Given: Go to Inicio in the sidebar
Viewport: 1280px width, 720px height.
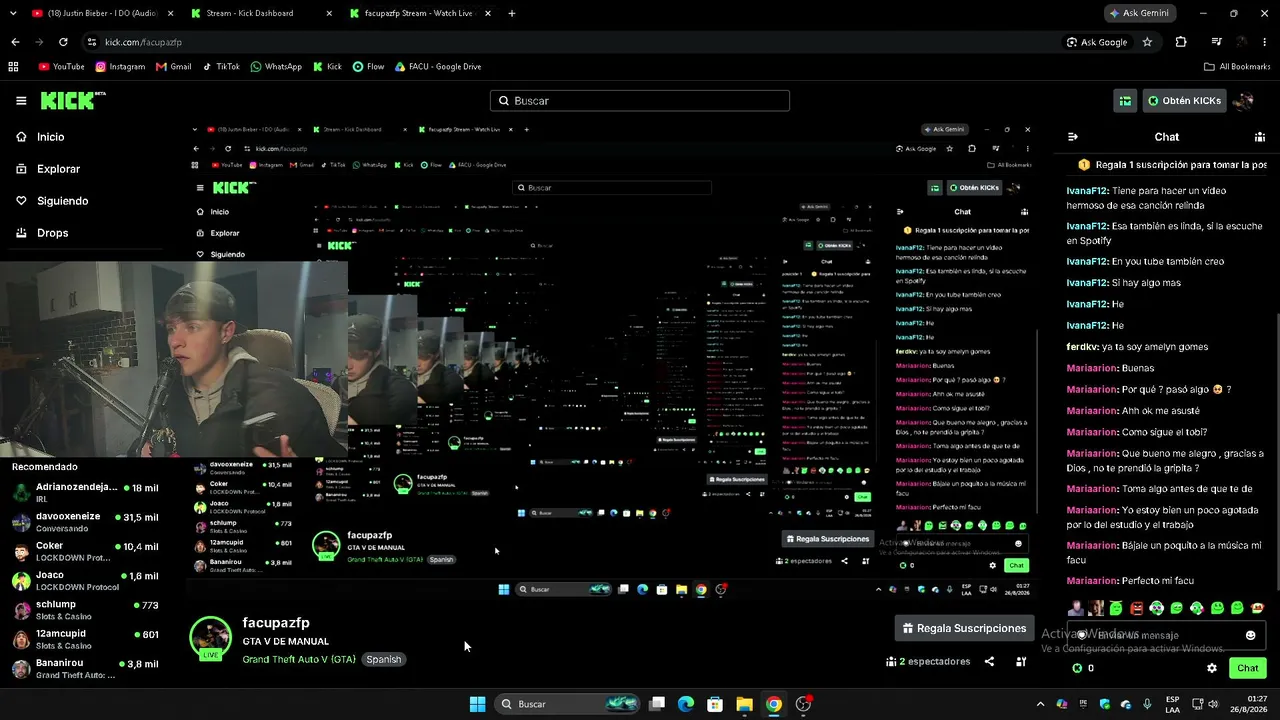Looking at the screenshot, I should coord(50,137).
